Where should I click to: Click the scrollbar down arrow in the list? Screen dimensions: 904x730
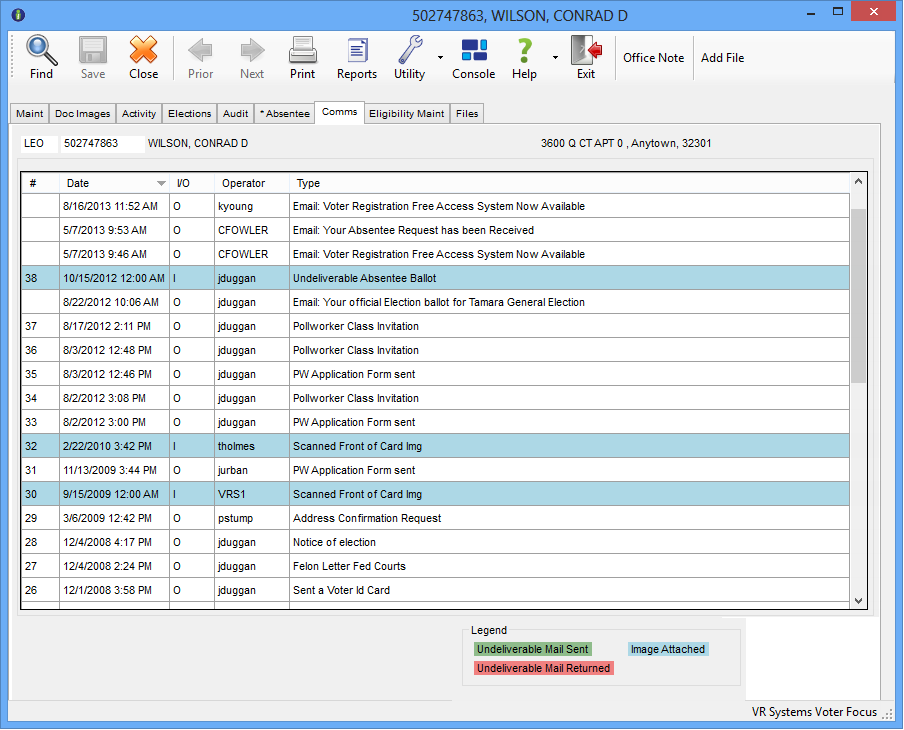click(x=858, y=600)
